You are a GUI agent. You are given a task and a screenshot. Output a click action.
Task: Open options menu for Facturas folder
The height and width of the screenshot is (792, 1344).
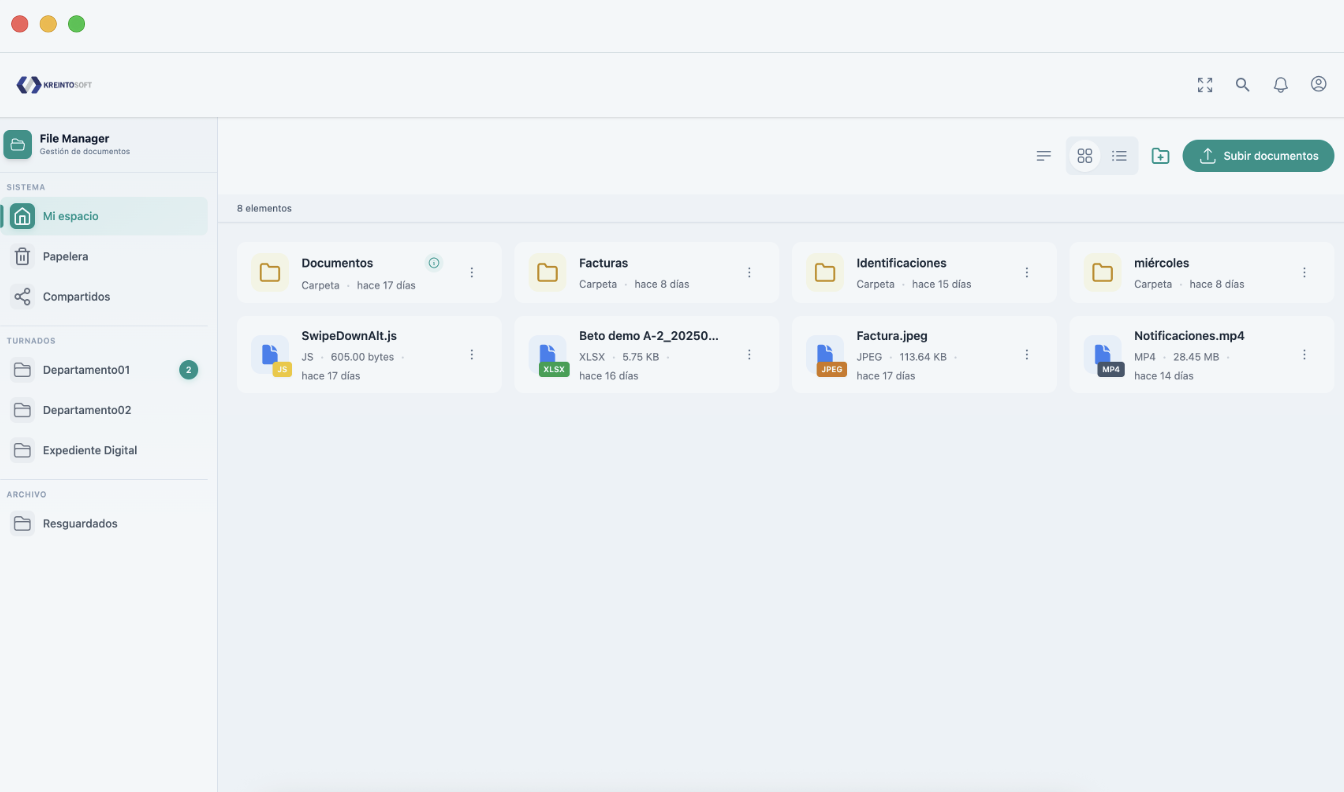click(749, 272)
